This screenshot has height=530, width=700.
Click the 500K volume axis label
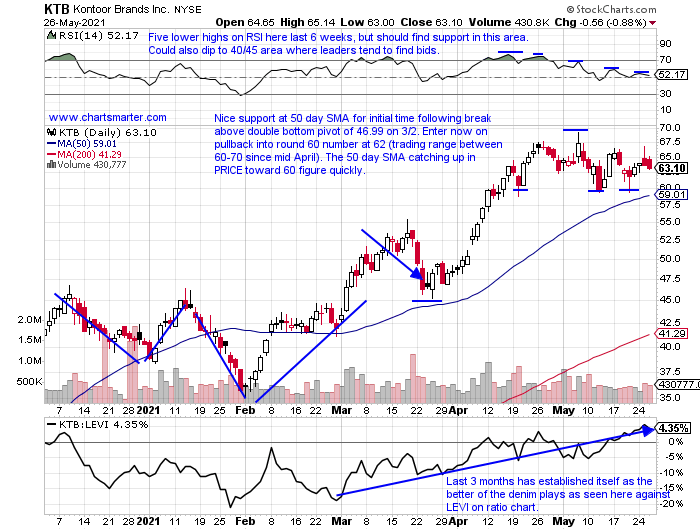tap(29, 382)
